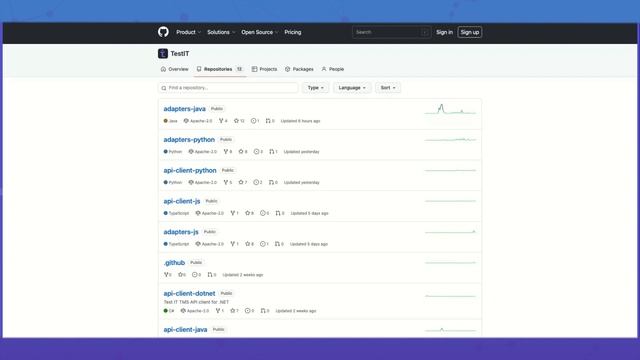The width and height of the screenshot is (640, 360).
Task: Open the Product menu
Action: coord(188,32)
